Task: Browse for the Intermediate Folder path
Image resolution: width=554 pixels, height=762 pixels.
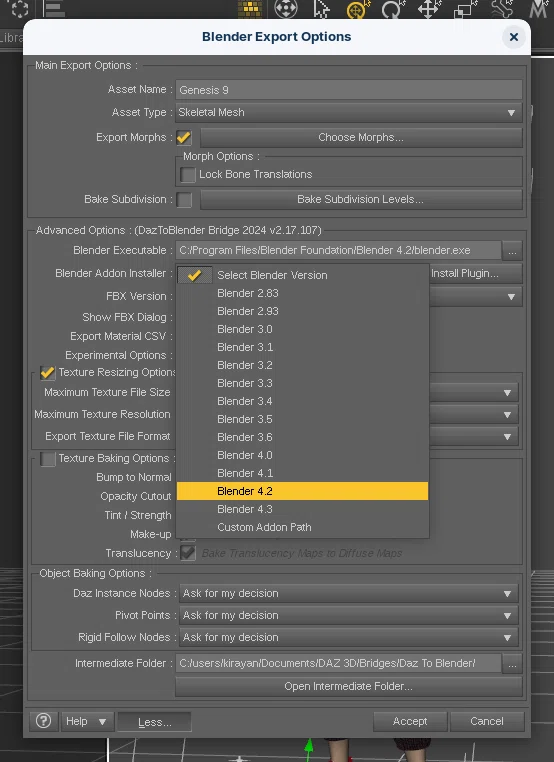Action: [x=512, y=664]
